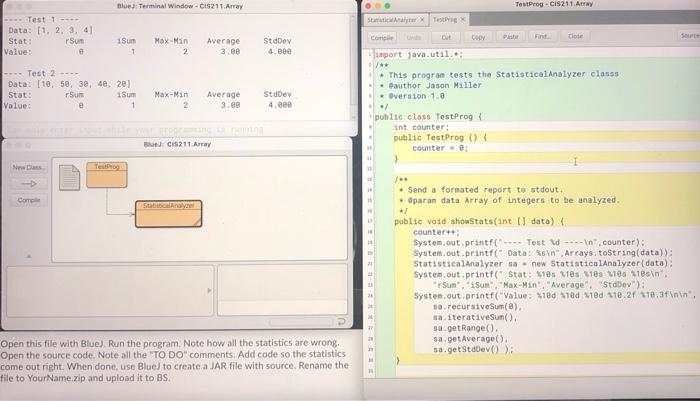
Task: Click the Cut button in the editor toolbar
Action: click(446, 37)
